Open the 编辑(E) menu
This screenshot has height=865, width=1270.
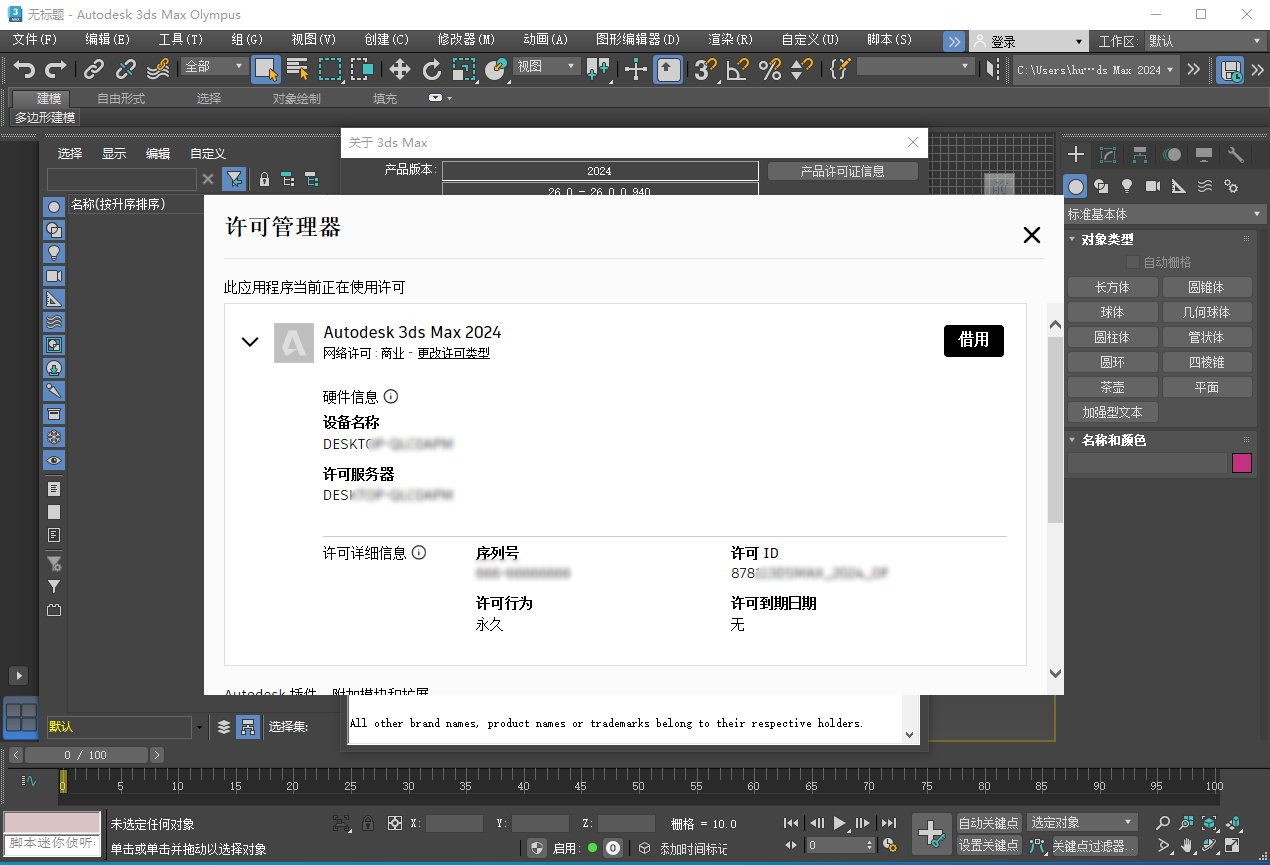click(x=108, y=40)
